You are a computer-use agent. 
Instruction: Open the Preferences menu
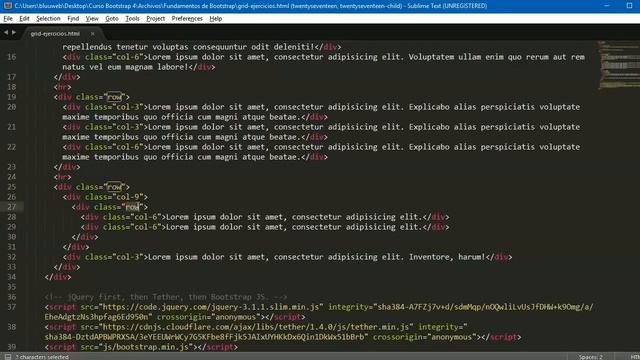click(x=187, y=18)
